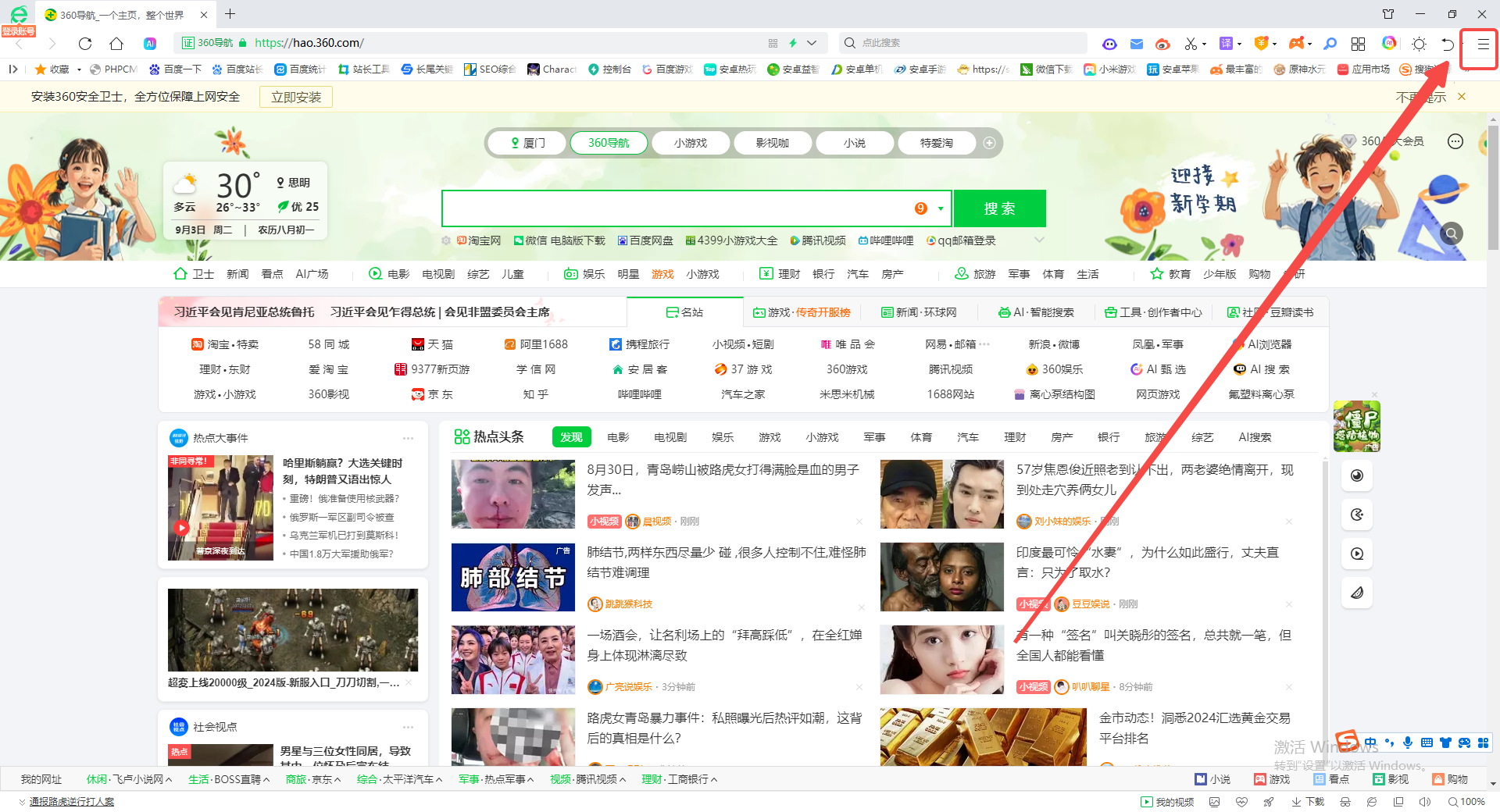Open the translate tool icon
1500x812 pixels.
pos(1226,43)
